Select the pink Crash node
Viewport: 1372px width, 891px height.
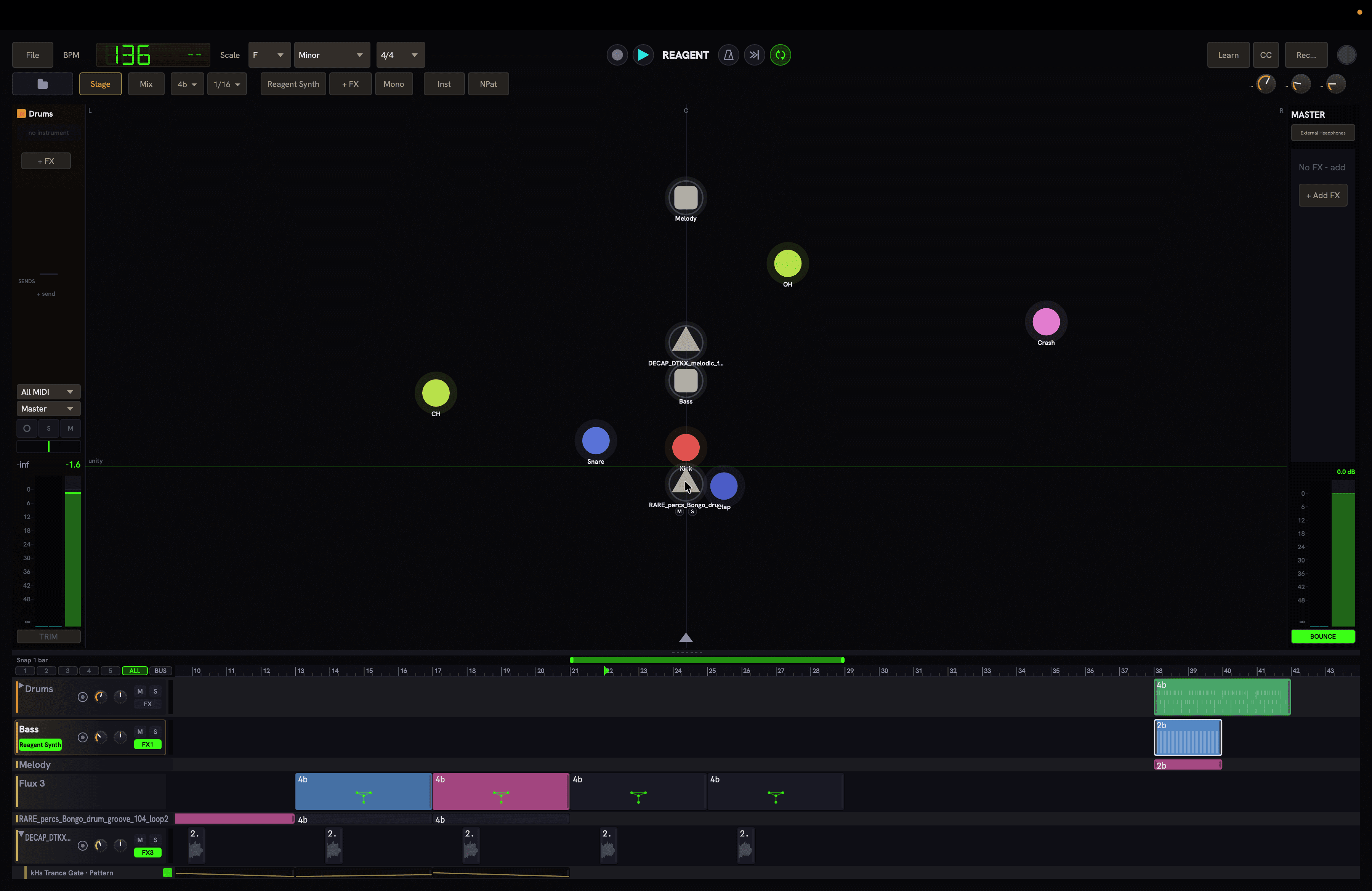[1046, 322]
